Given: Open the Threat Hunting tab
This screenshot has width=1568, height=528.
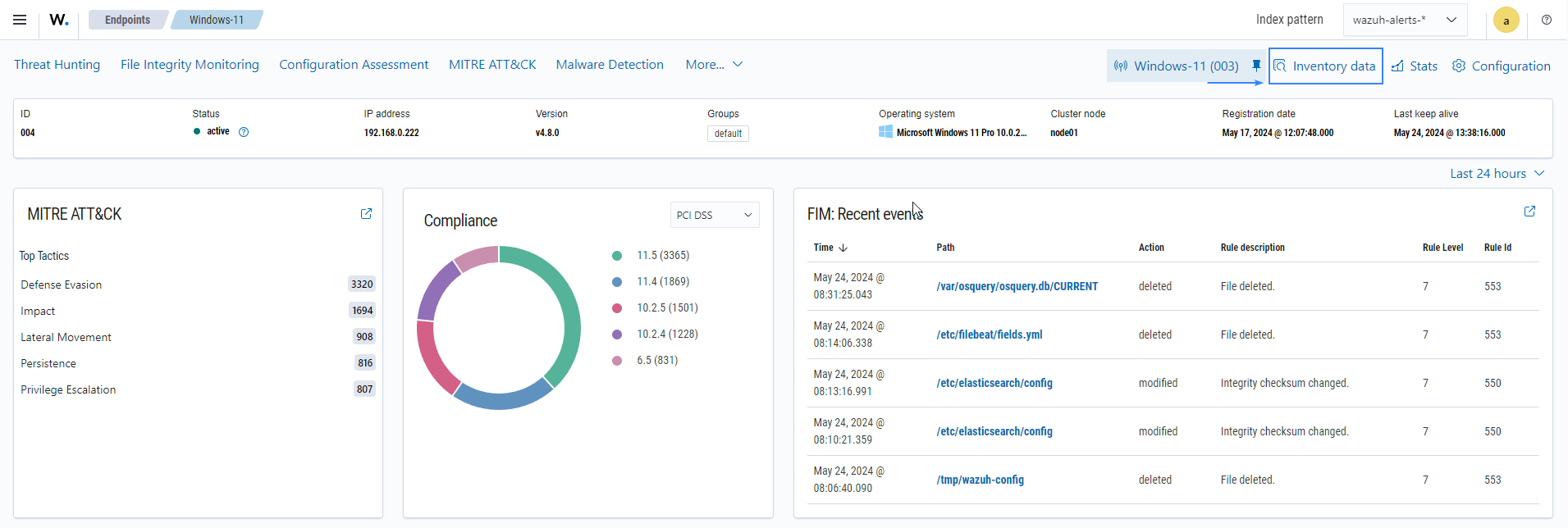Looking at the screenshot, I should click(57, 64).
